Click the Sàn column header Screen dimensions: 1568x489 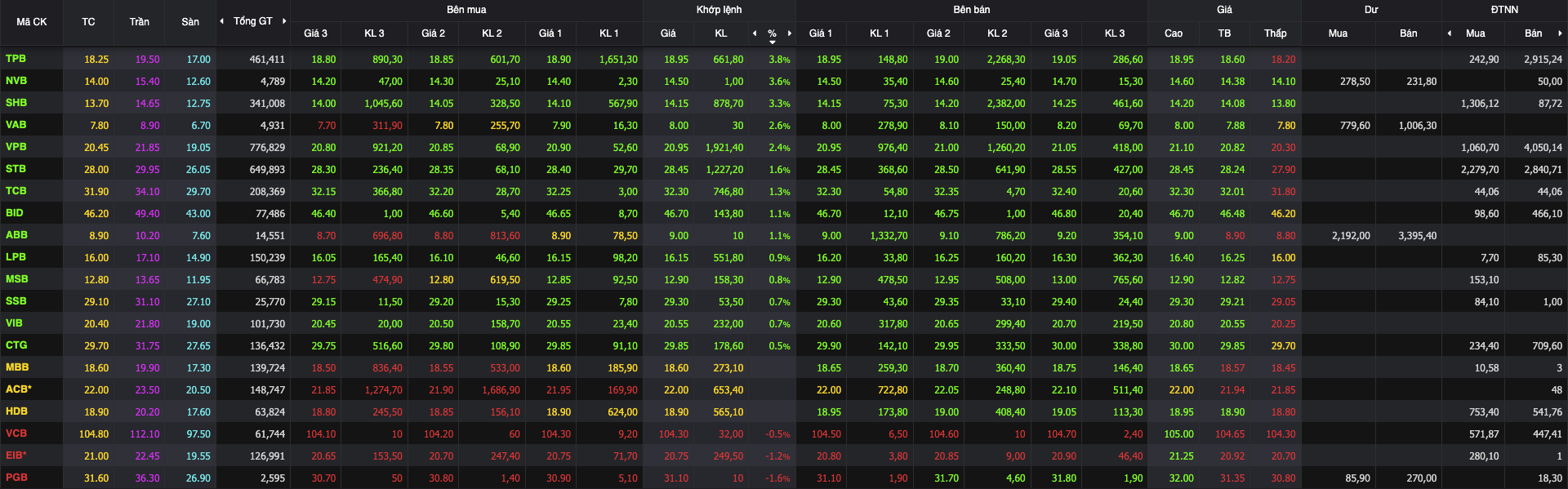tap(190, 22)
